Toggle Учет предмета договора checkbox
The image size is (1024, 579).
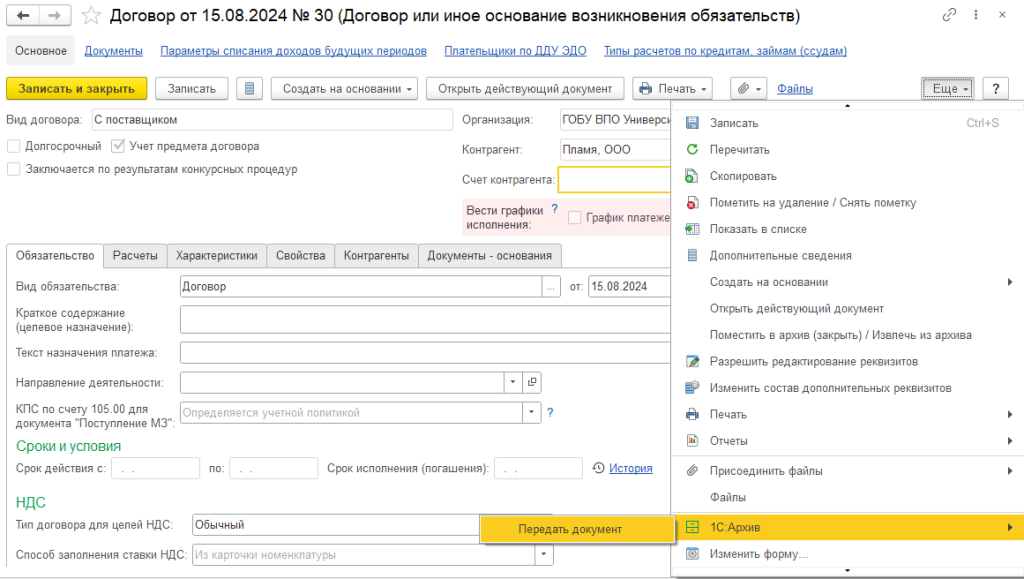pos(118,146)
